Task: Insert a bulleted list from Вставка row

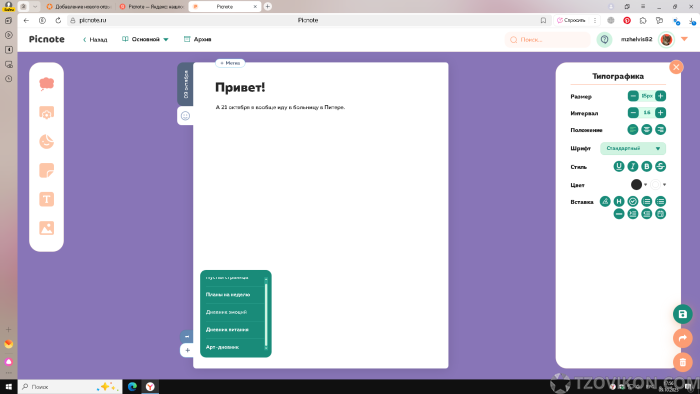Action: [661, 202]
